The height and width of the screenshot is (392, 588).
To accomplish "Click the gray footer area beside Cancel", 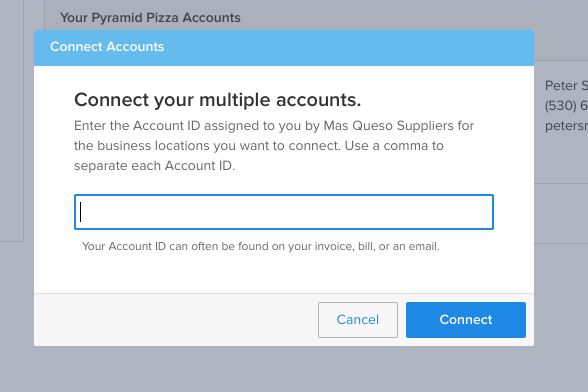I will coord(176,320).
